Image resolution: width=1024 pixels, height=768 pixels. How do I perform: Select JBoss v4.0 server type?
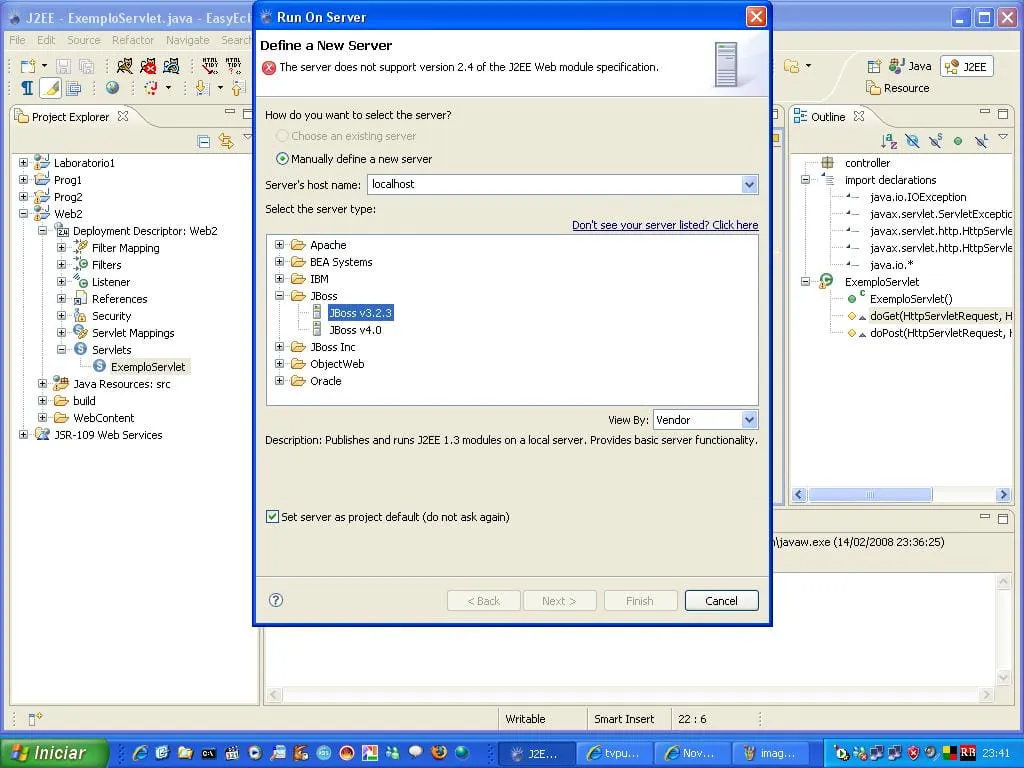pyautogui.click(x=355, y=330)
